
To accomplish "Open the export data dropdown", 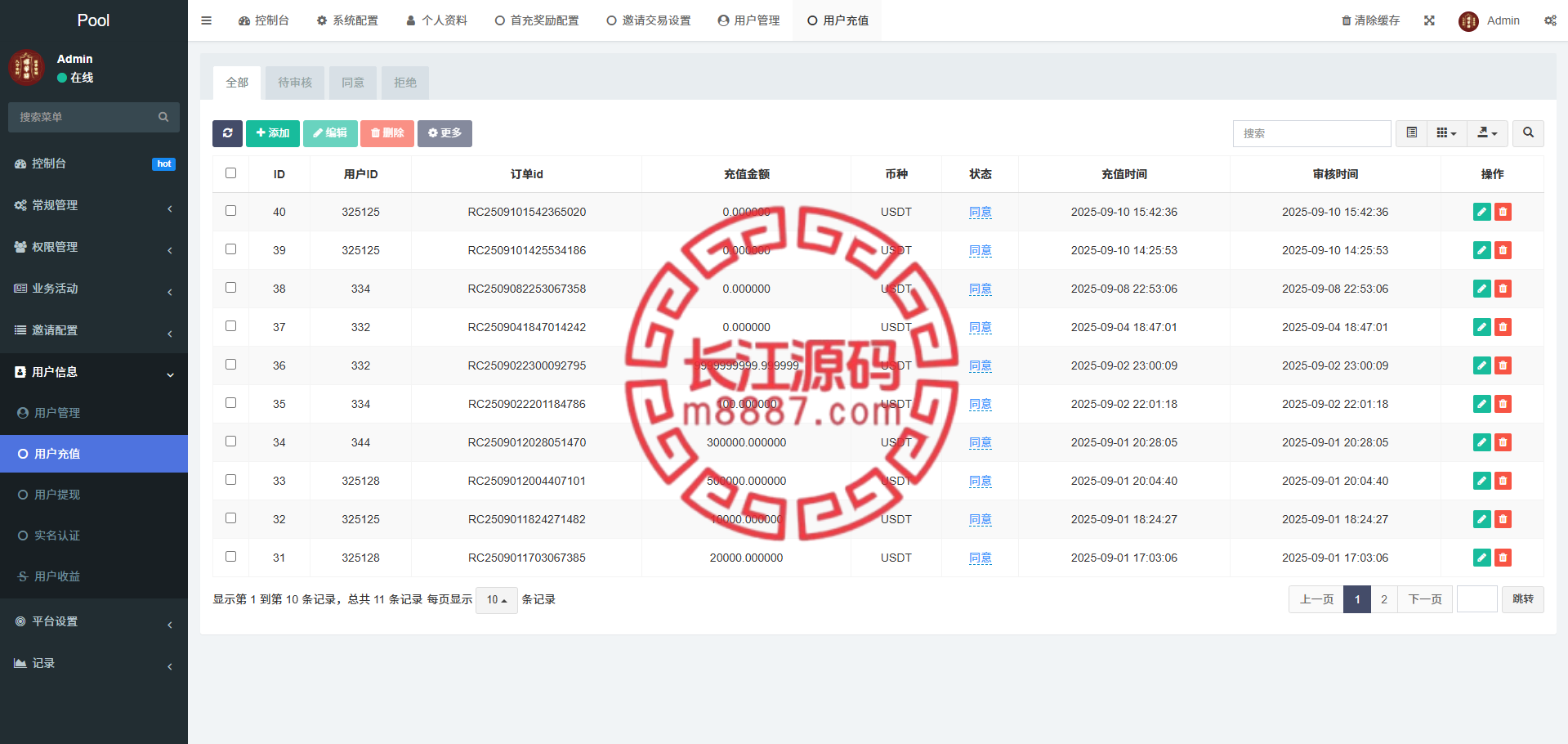I will click(x=1487, y=133).
